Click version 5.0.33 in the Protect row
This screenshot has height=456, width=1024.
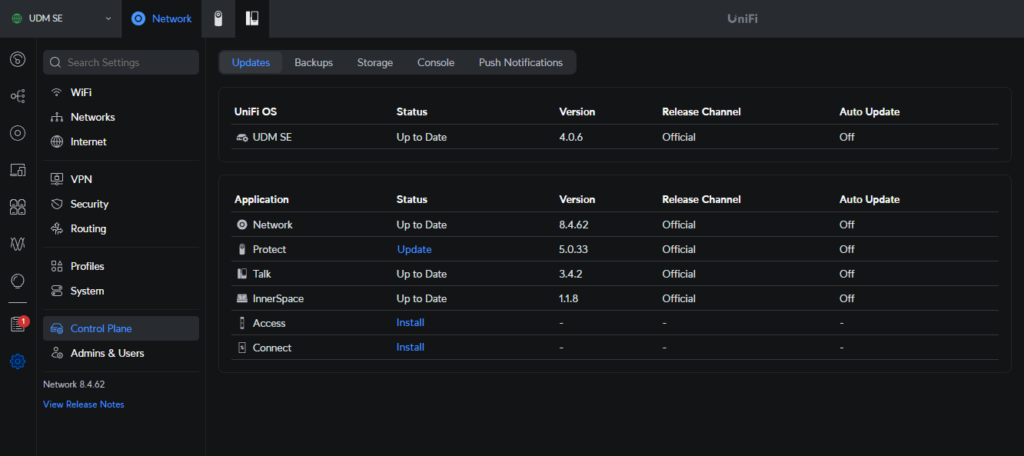pyautogui.click(x=574, y=250)
